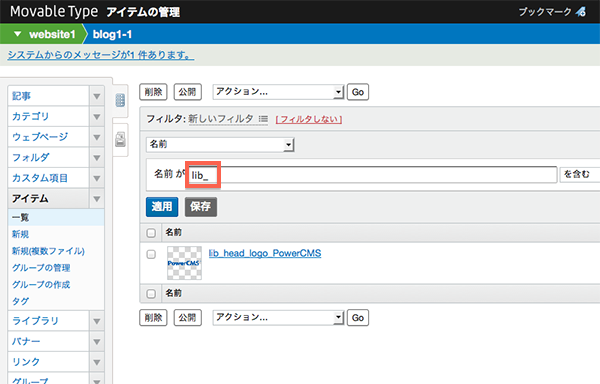Expand the website1 green arrow menu
Screen dimensions: 600x384
point(17,34)
